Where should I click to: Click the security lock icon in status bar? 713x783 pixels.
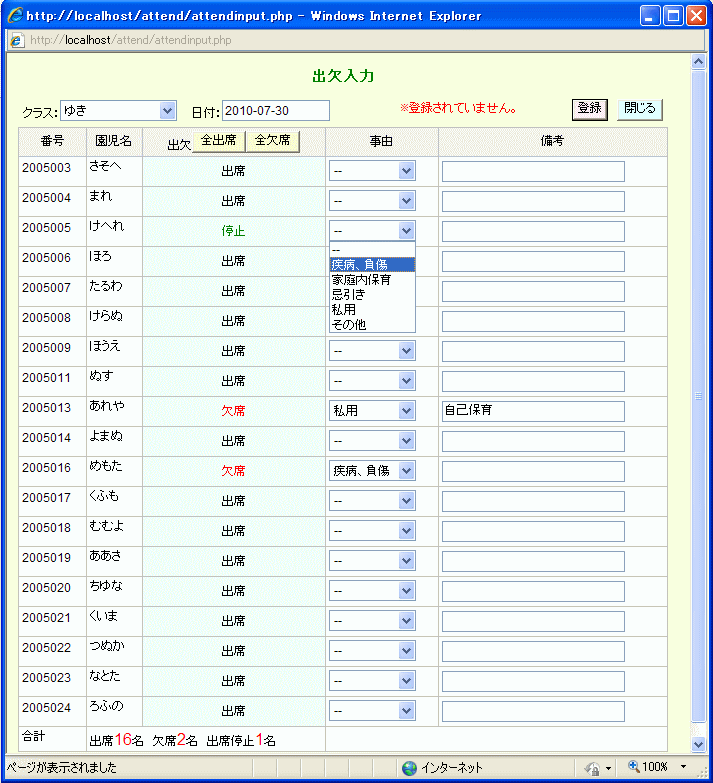coord(593,767)
